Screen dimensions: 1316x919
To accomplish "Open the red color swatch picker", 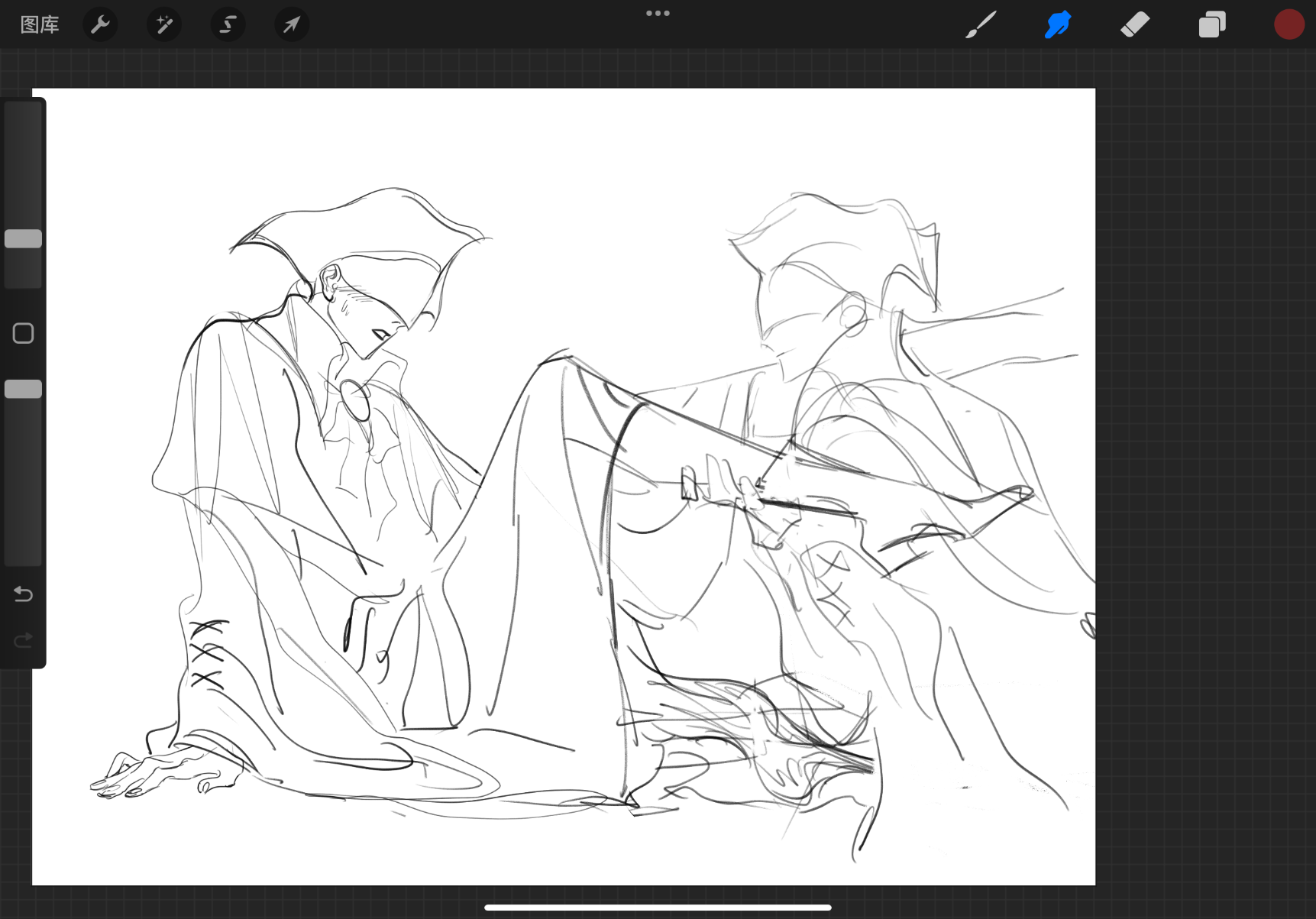I will click(x=1289, y=24).
